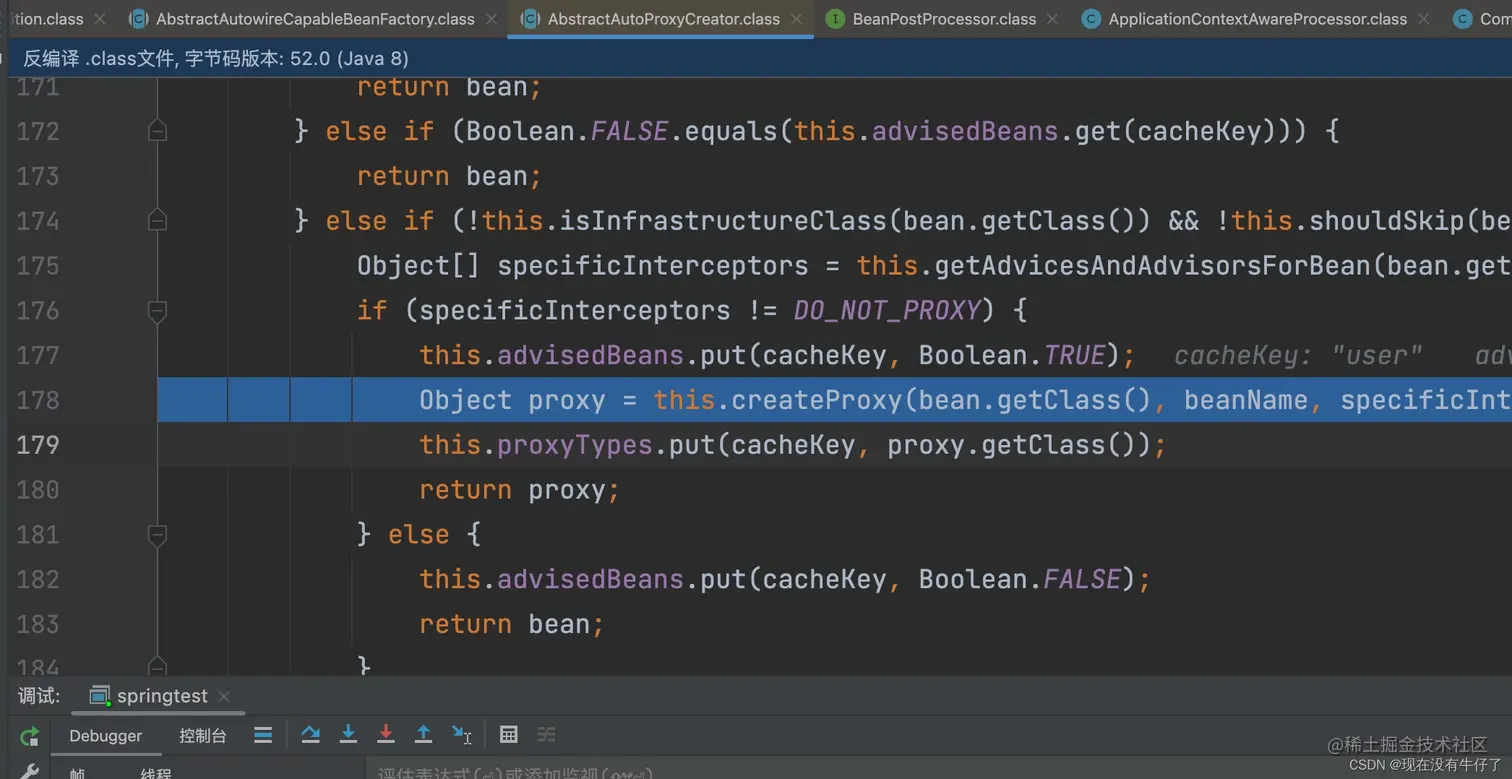Close the AbstractAutoProxyCreator.class tab
Screen dimensions: 1512x779
click(x=796, y=19)
